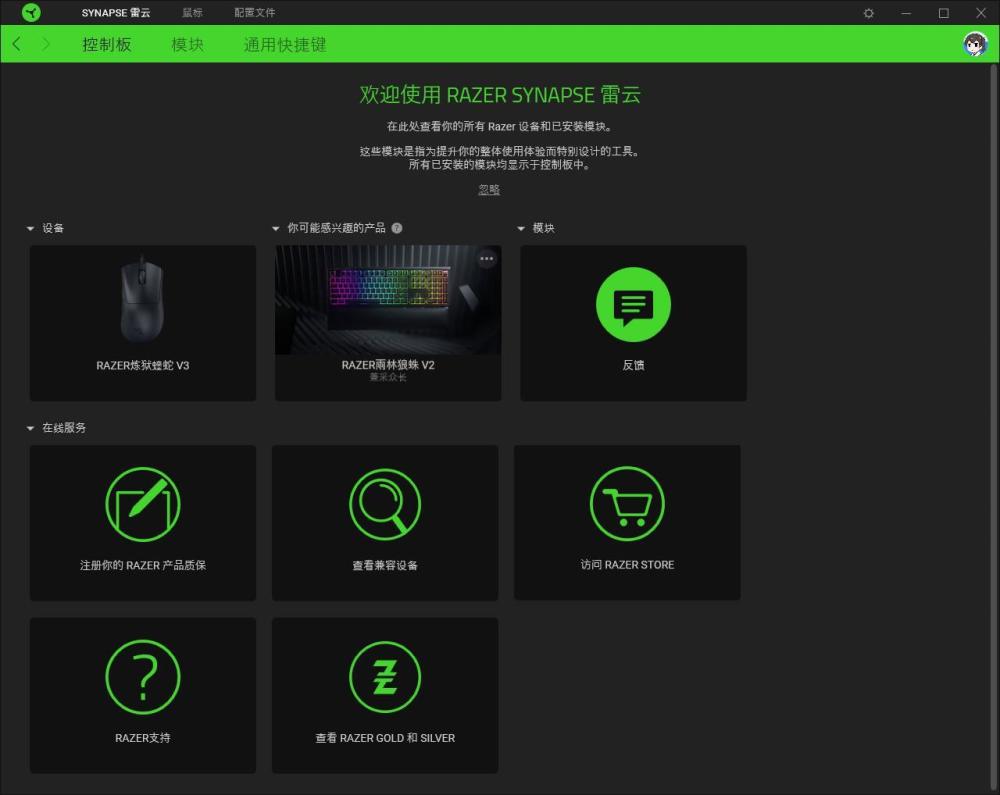Click the RAZER雨林狼蛛 V2 product name
The image size is (1000, 795).
click(388, 365)
